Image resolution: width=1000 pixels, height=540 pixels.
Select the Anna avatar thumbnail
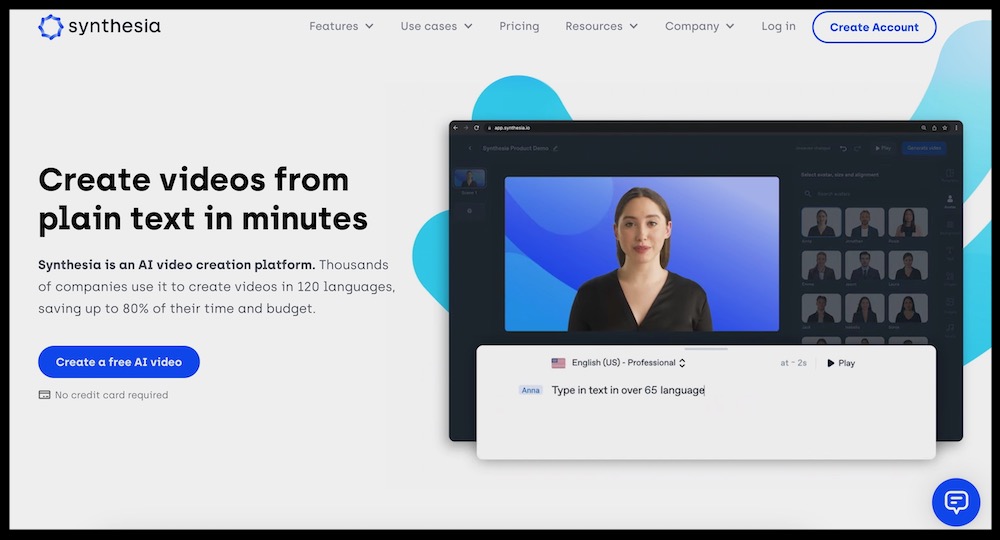click(821, 223)
